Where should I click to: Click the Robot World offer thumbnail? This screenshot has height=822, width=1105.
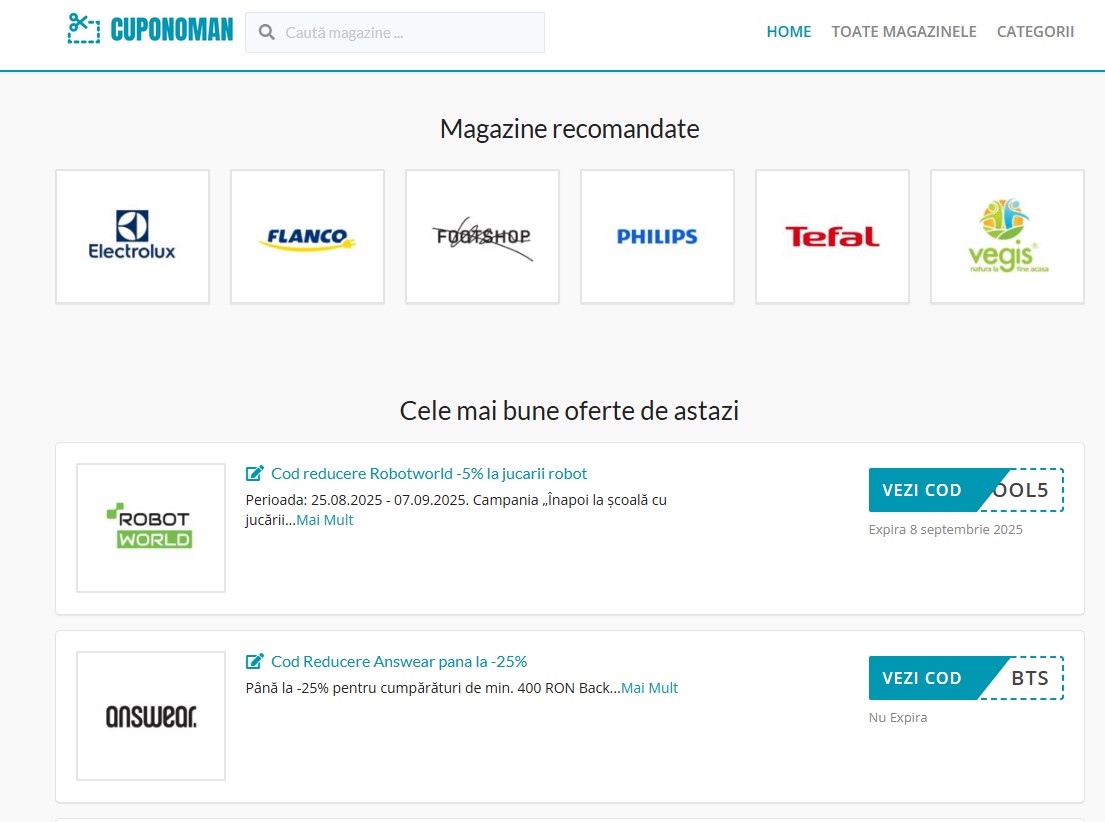point(151,528)
